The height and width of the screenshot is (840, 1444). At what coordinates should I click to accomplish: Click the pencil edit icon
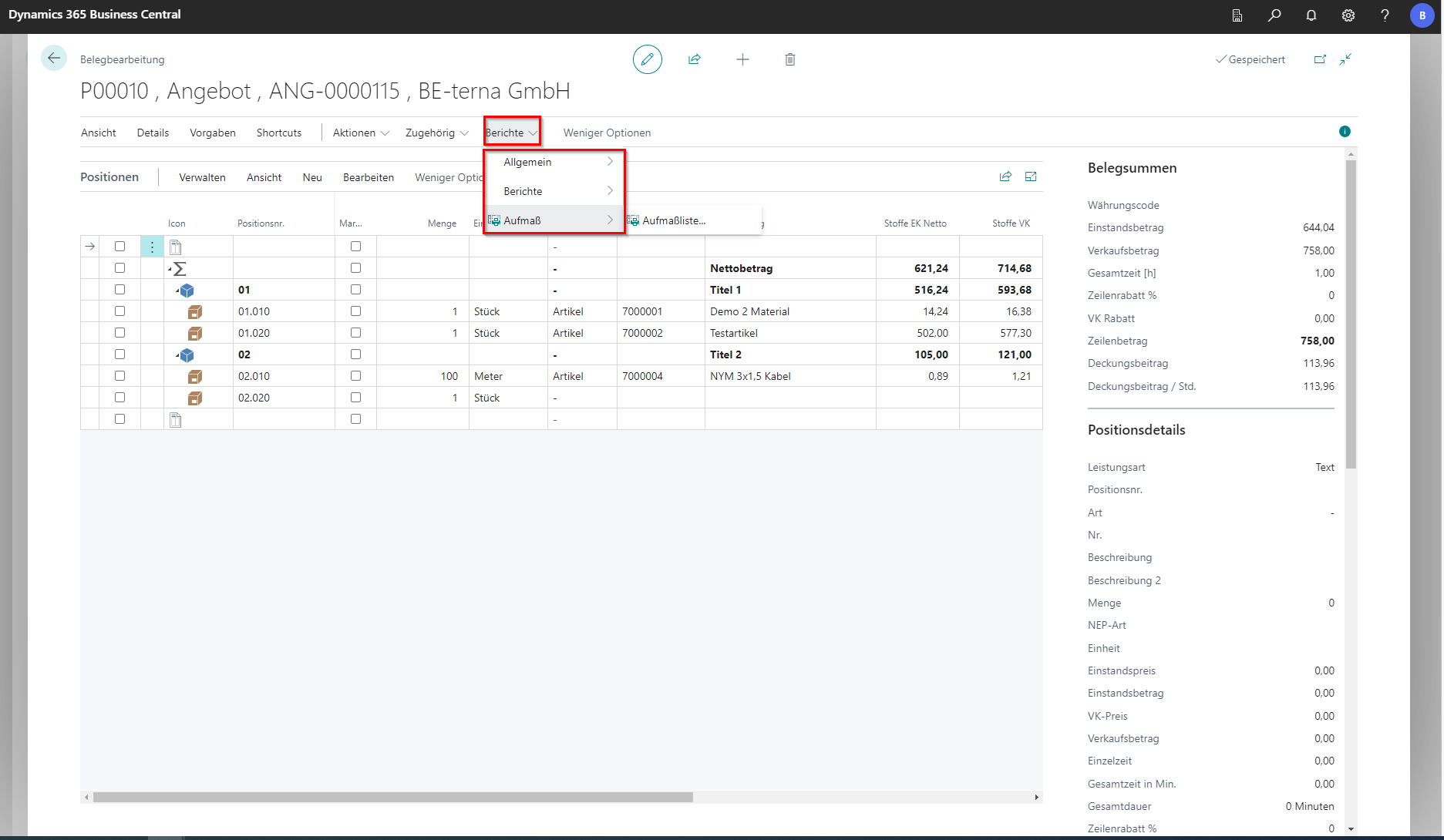[x=647, y=59]
